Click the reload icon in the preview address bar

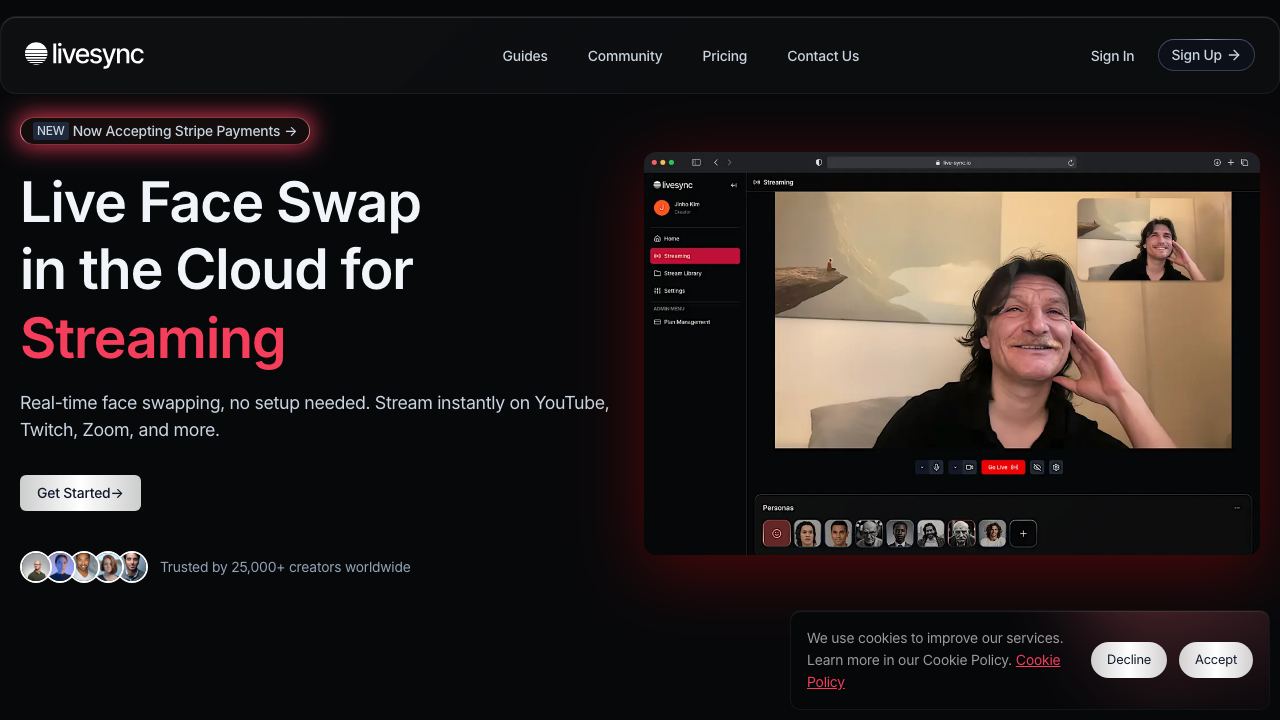[x=1071, y=162]
